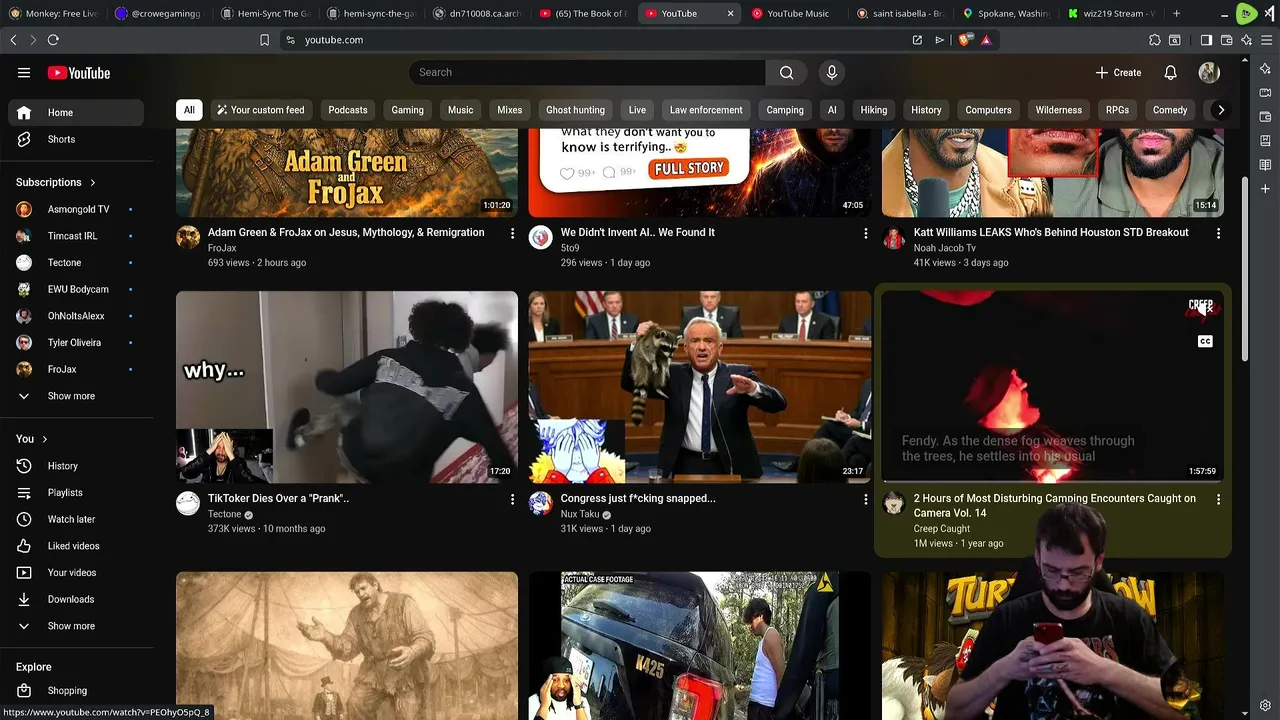The height and width of the screenshot is (720, 1280).
Task: Open the You section chevron
Action: (x=44, y=439)
